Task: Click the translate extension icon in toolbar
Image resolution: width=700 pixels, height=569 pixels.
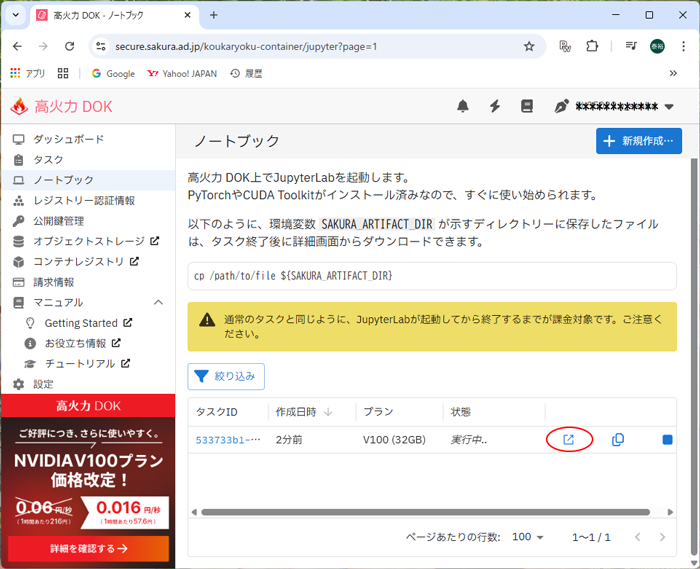Action: click(565, 46)
